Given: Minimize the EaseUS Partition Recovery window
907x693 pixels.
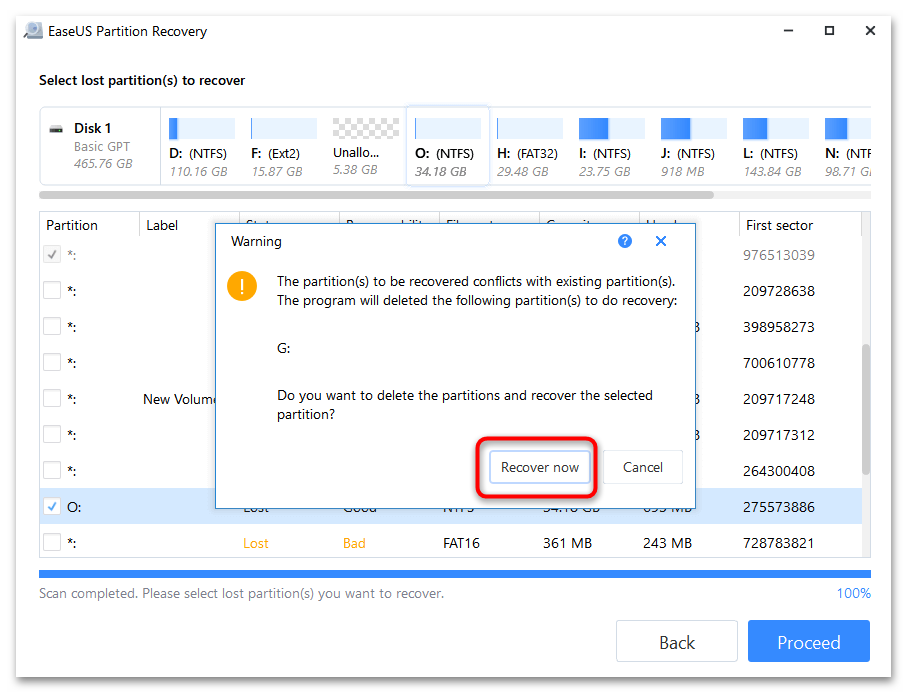Looking at the screenshot, I should [788, 31].
